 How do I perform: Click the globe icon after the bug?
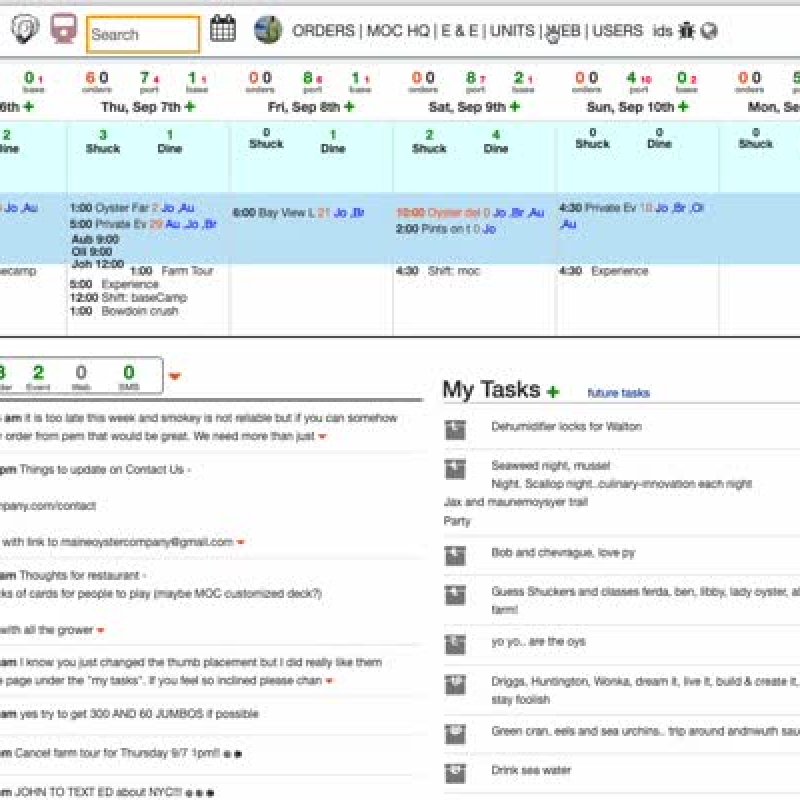(x=709, y=31)
